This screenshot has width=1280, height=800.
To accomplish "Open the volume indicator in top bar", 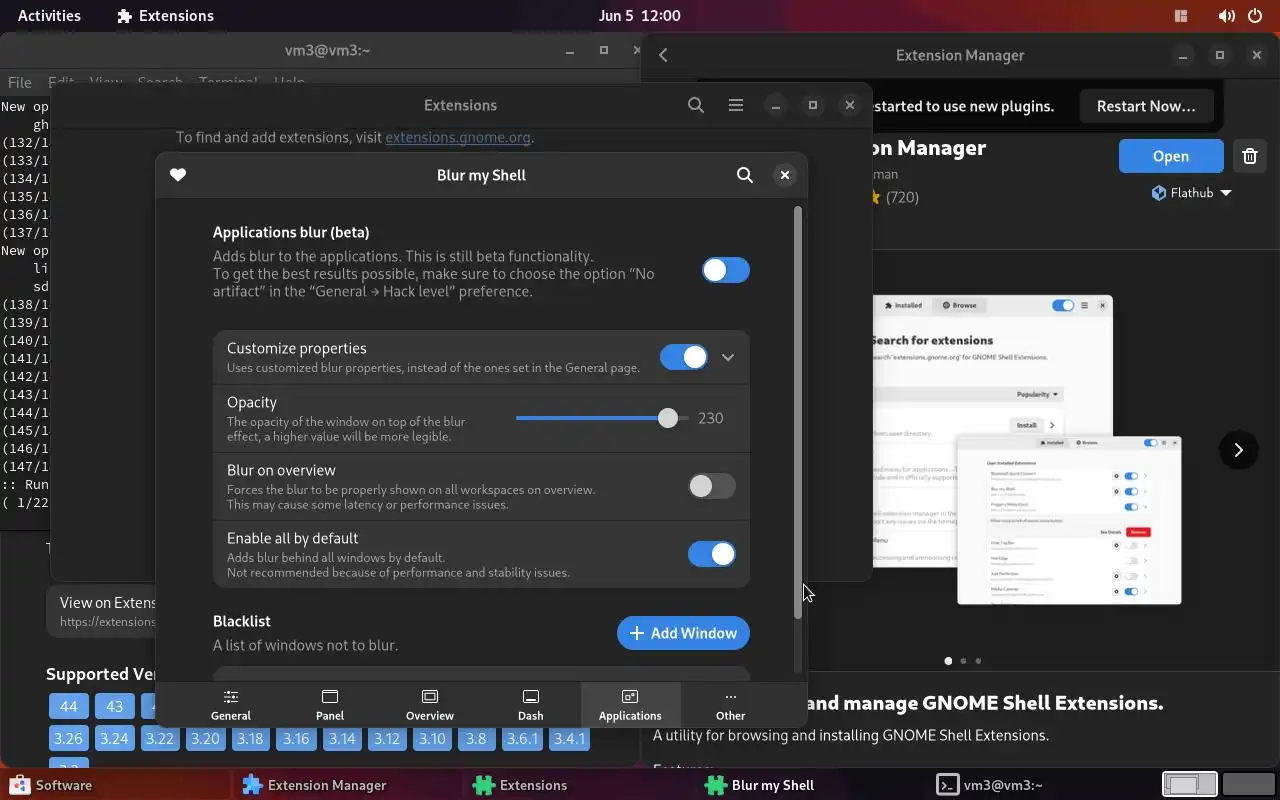I will [1226, 16].
